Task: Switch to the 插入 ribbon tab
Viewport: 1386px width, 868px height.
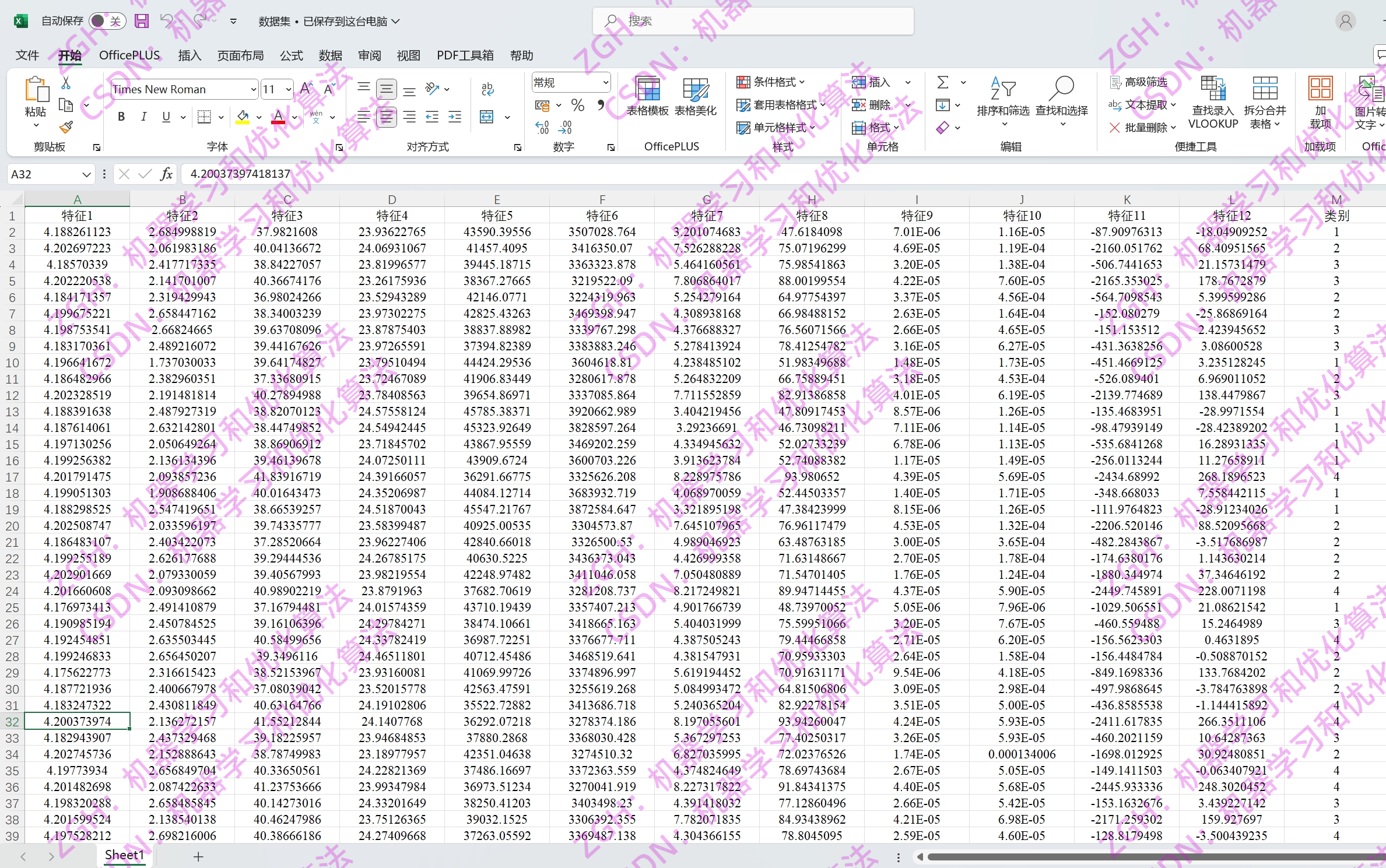Action: 190,55
